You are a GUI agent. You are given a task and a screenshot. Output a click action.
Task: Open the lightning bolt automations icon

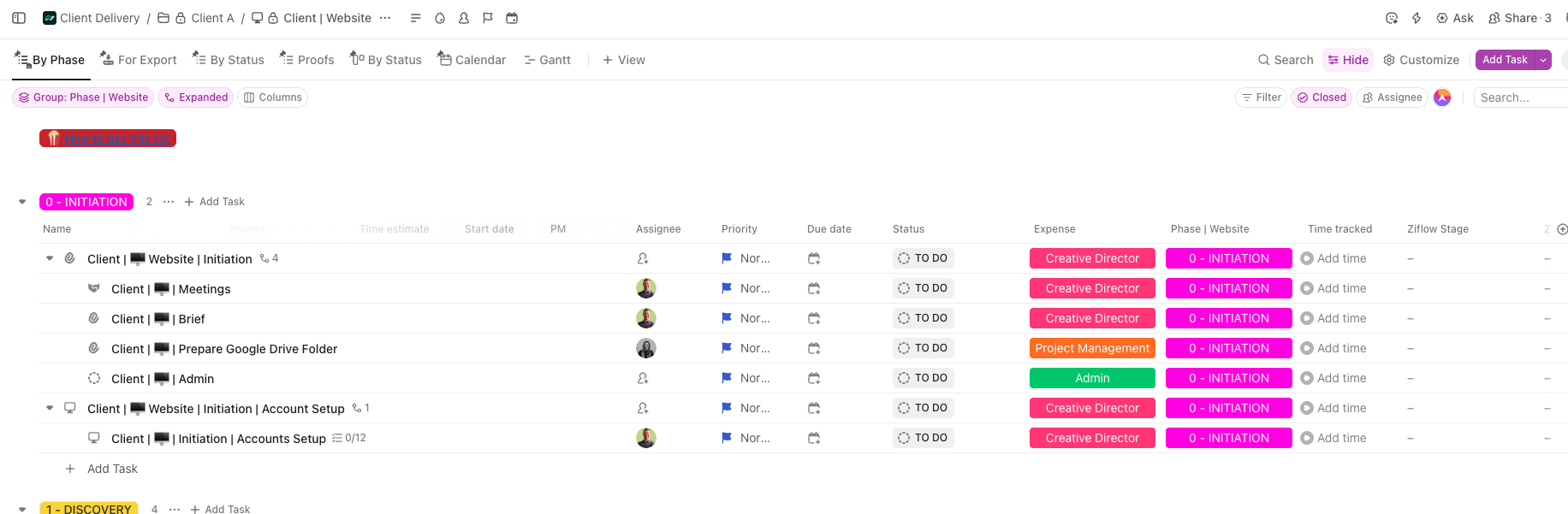[1417, 18]
